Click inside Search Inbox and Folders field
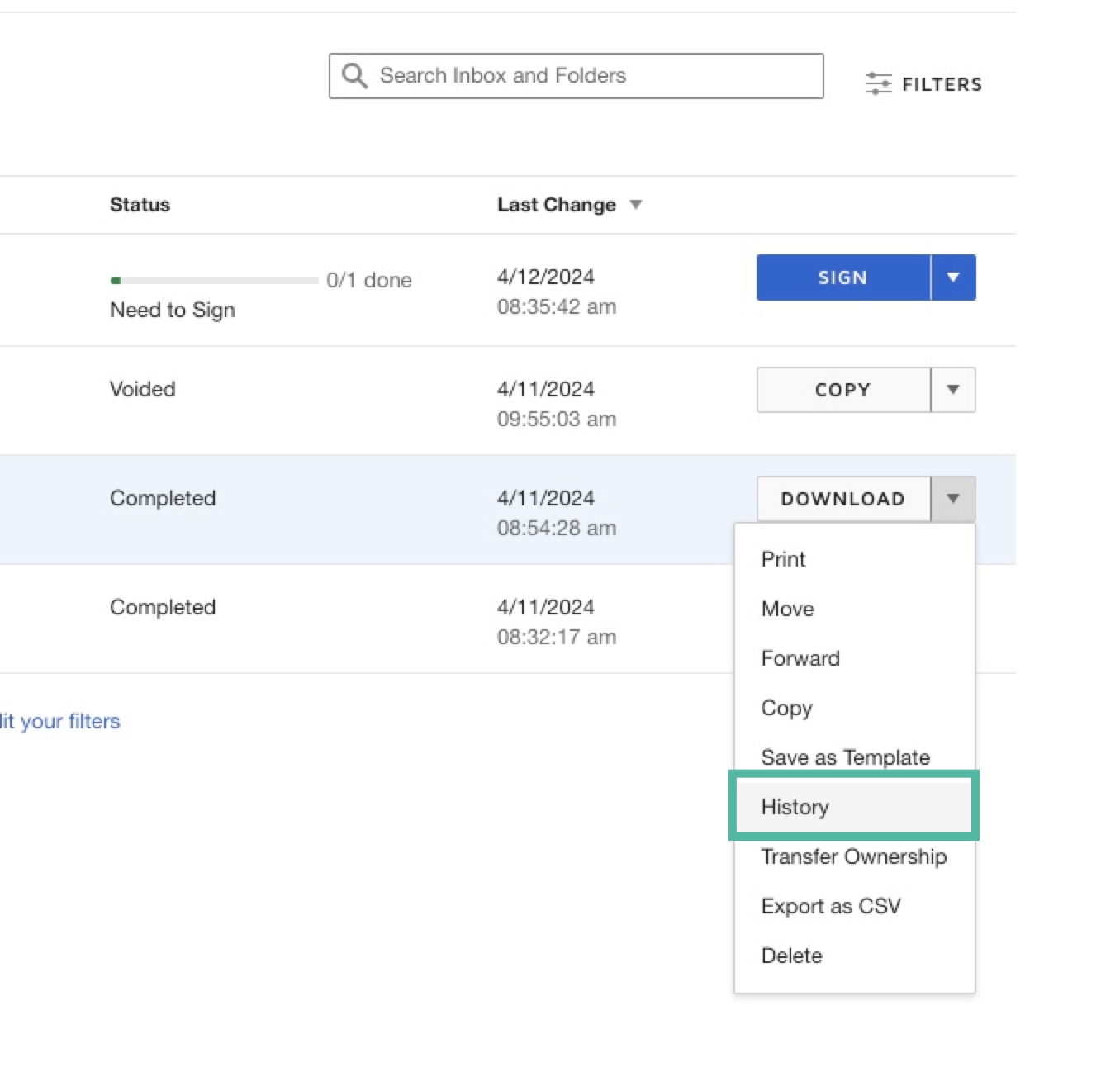 [x=578, y=75]
